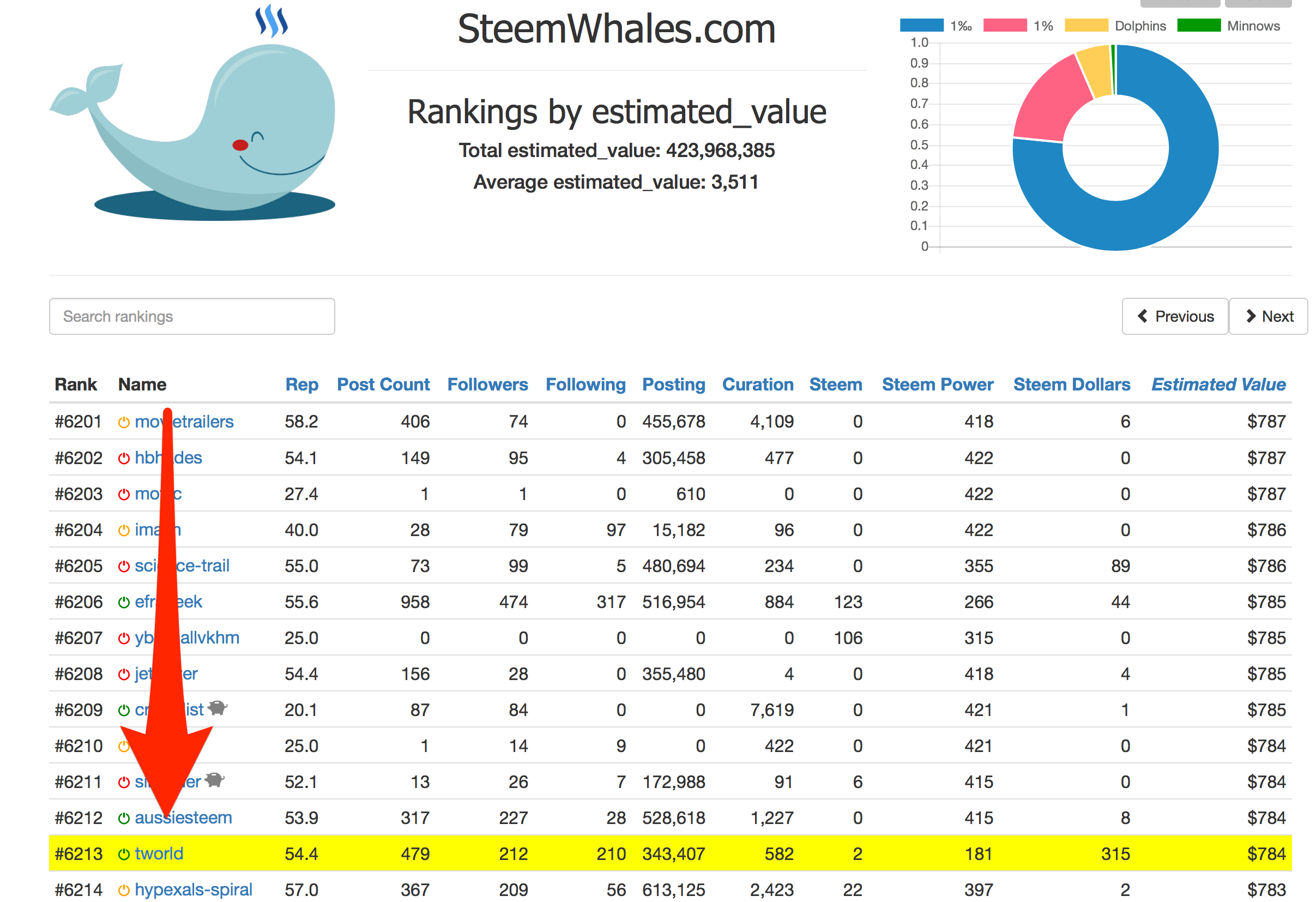Image resolution: width=1316 pixels, height=902 pixels.
Task: Click the piggy bank icon in row #6209
Action: (218, 708)
